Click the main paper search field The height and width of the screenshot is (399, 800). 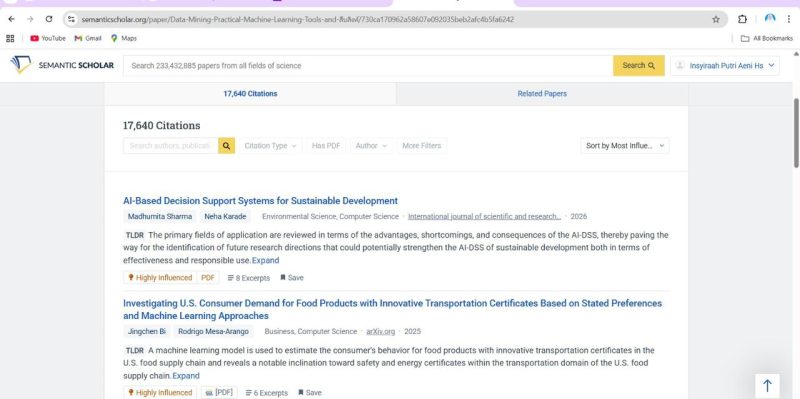[368, 65]
